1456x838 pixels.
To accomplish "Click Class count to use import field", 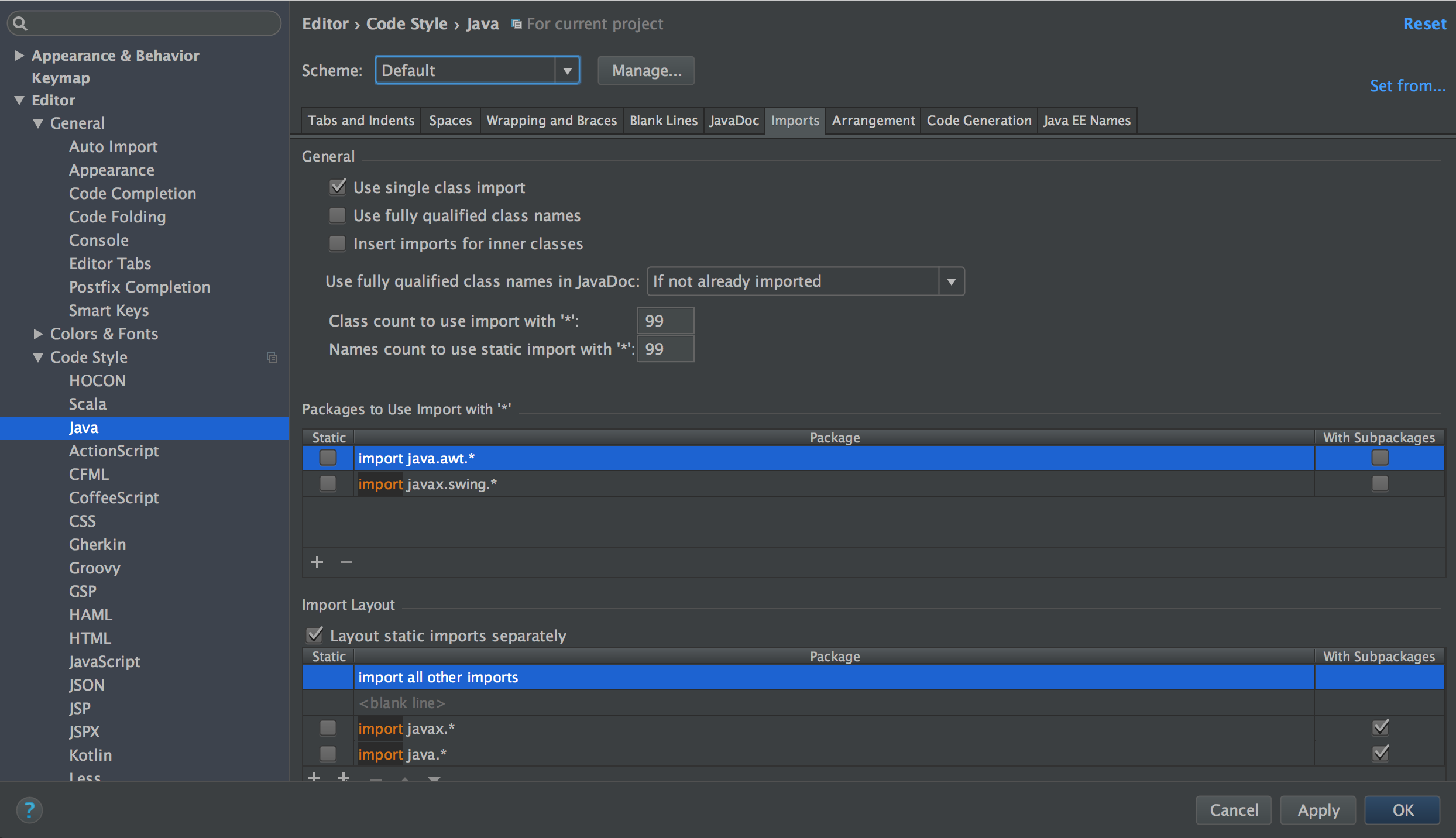I will 665,321.
